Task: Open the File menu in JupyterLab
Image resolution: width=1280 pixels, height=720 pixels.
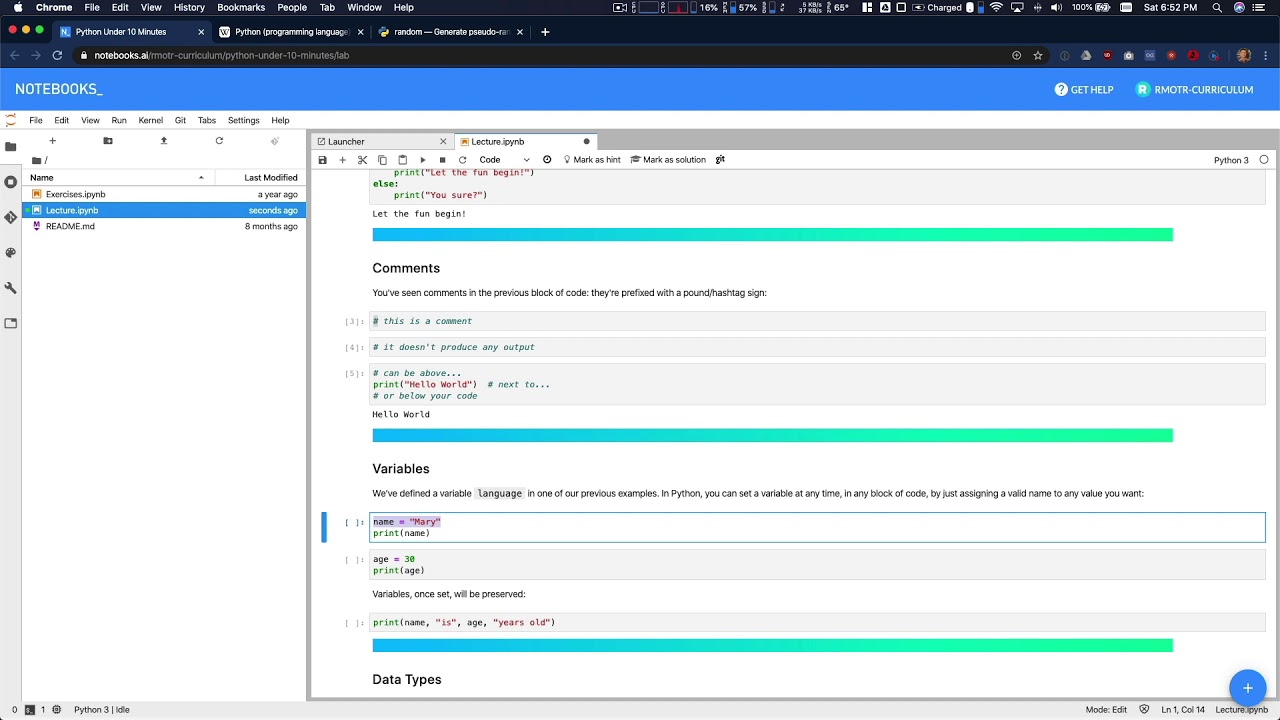Action: [36, 120]
